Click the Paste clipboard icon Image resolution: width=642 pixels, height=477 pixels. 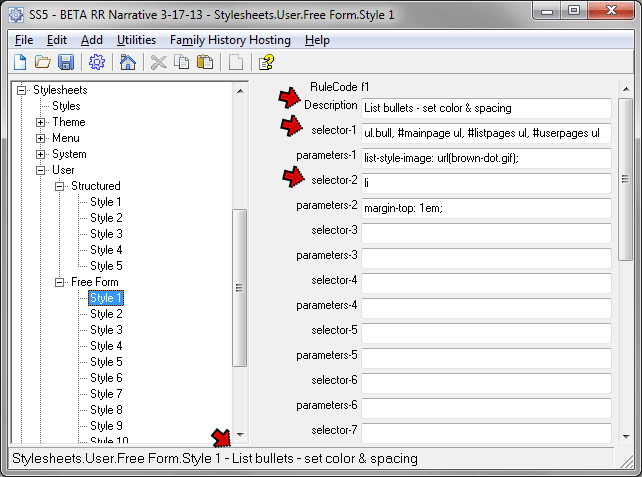coord(205,63)
